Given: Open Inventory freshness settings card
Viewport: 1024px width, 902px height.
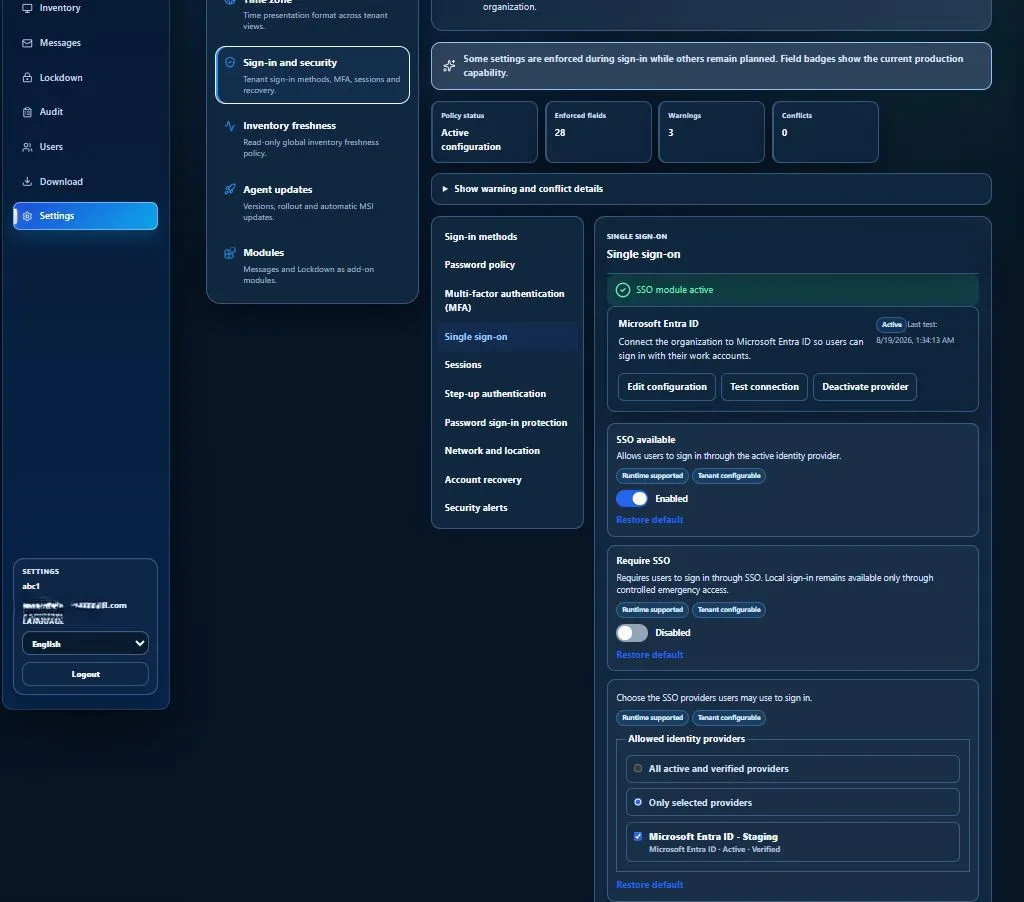Looking at the screenshot, I should click(312, 138).
